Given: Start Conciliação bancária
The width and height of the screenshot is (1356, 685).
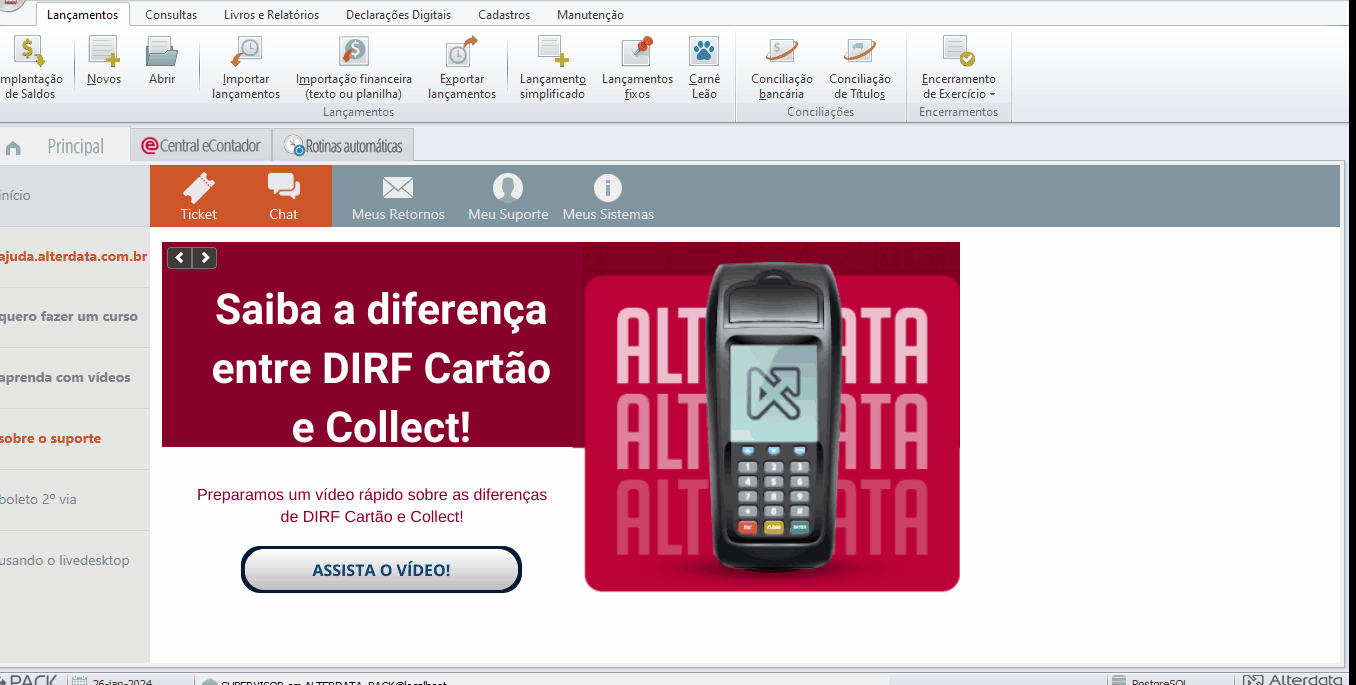Looking at the screenshot, I should coord(781,67).
